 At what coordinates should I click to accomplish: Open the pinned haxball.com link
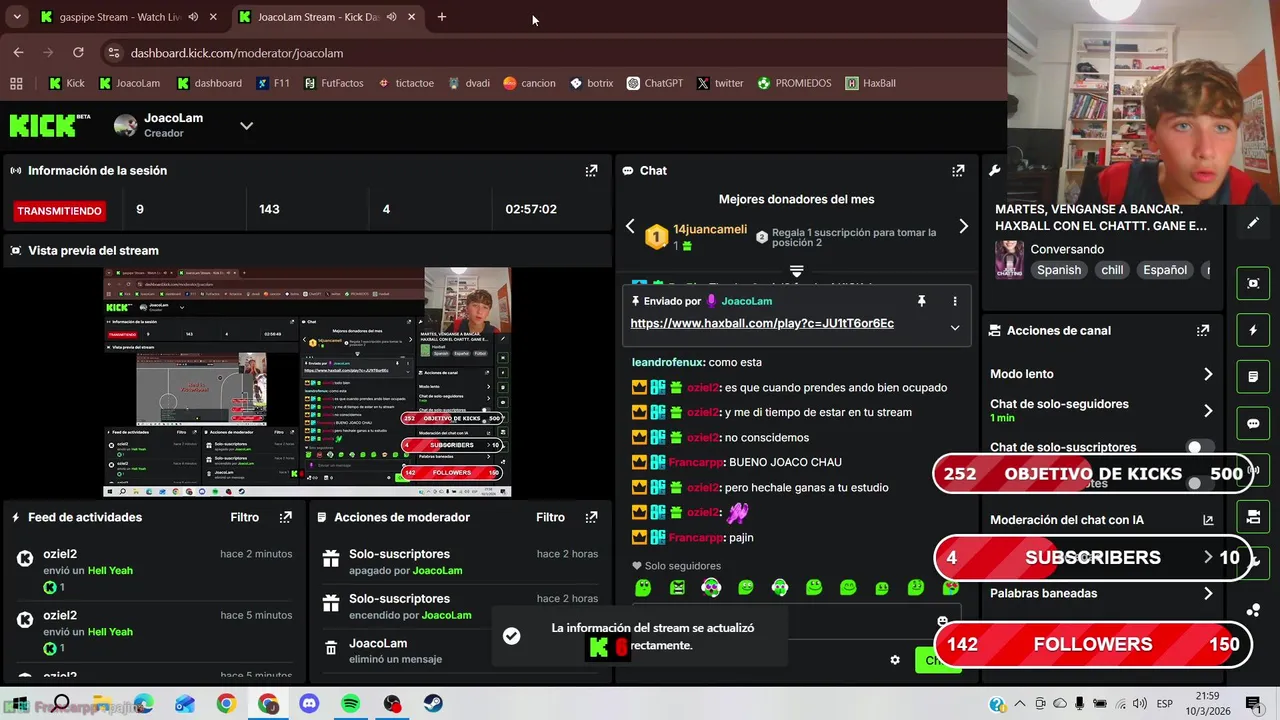click(x=762, y=324)
